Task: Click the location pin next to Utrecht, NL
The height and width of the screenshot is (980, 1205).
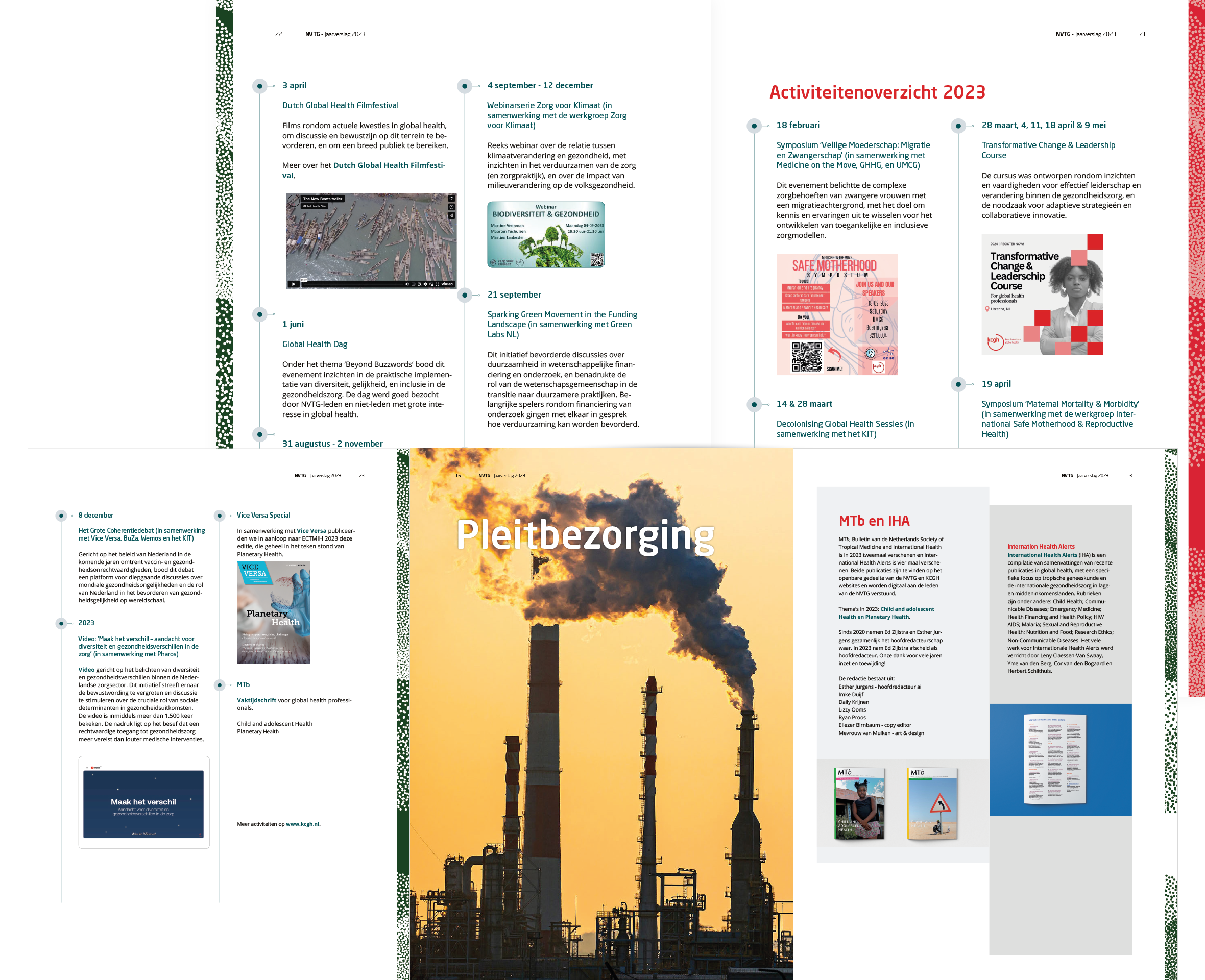Action: 987,309
